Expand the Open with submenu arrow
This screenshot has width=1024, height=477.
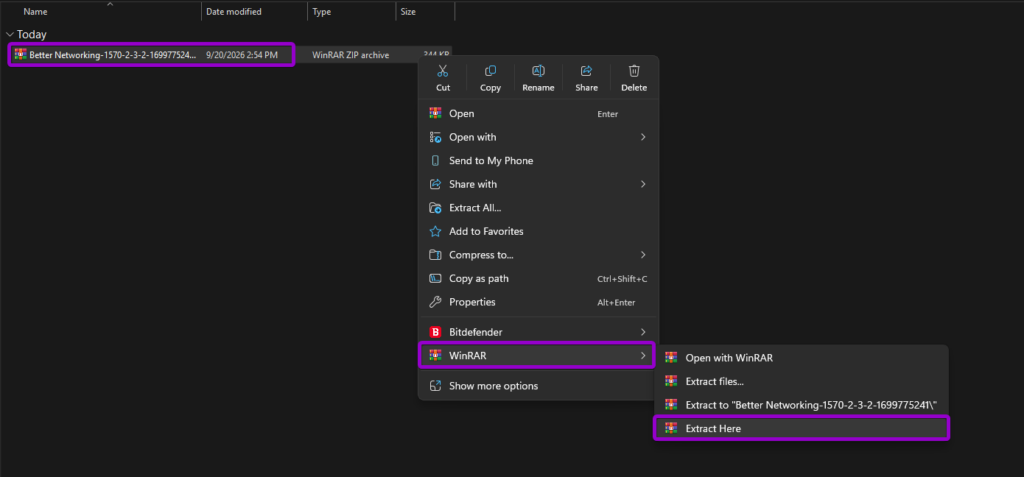643,137
